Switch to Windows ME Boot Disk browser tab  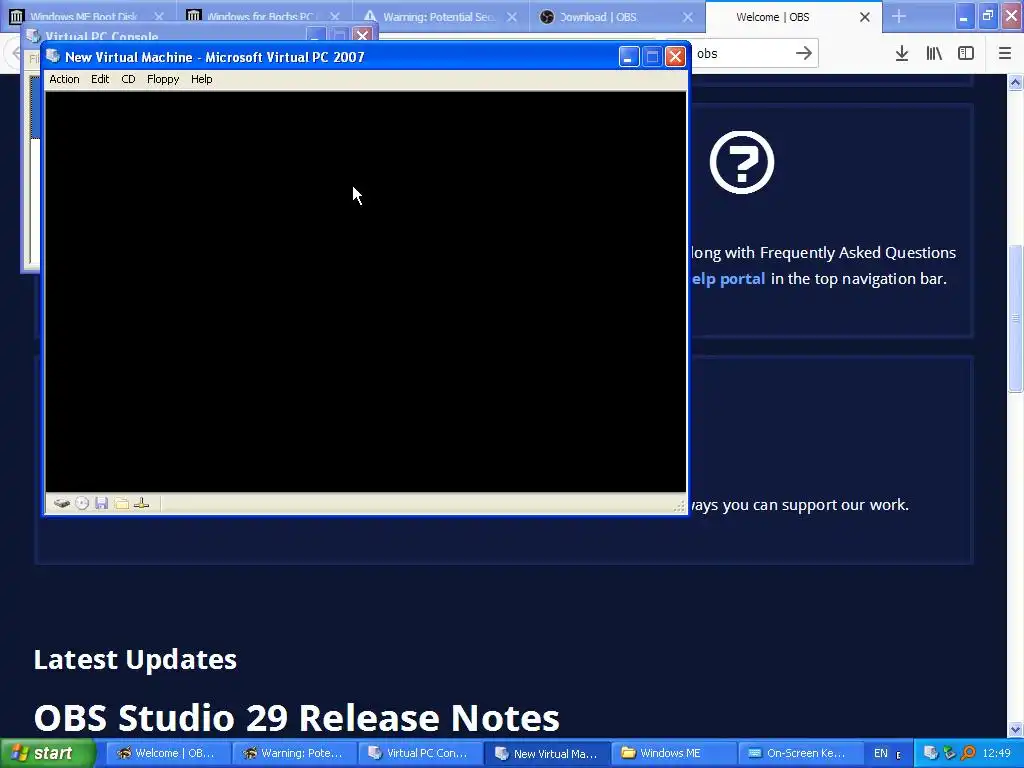point(84,17)
